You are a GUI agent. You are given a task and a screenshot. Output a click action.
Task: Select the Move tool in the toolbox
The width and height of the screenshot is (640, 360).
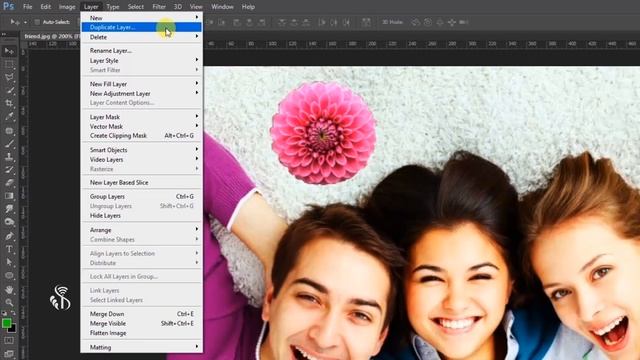click(9, 51)
